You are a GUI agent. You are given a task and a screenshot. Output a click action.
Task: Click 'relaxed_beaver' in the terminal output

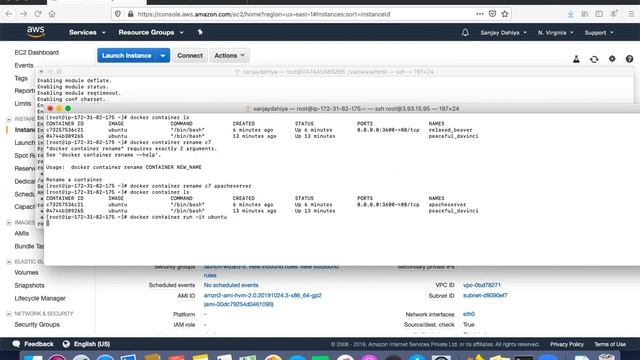[x=450, y=130]
